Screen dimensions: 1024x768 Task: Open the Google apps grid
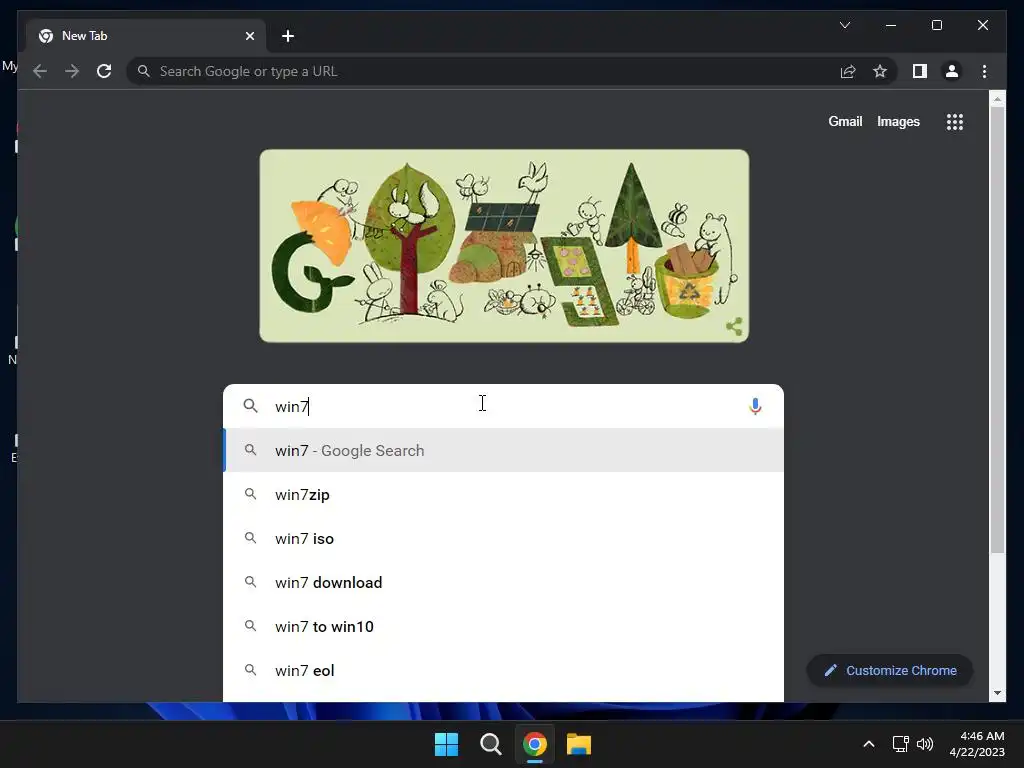click(955, 121)
